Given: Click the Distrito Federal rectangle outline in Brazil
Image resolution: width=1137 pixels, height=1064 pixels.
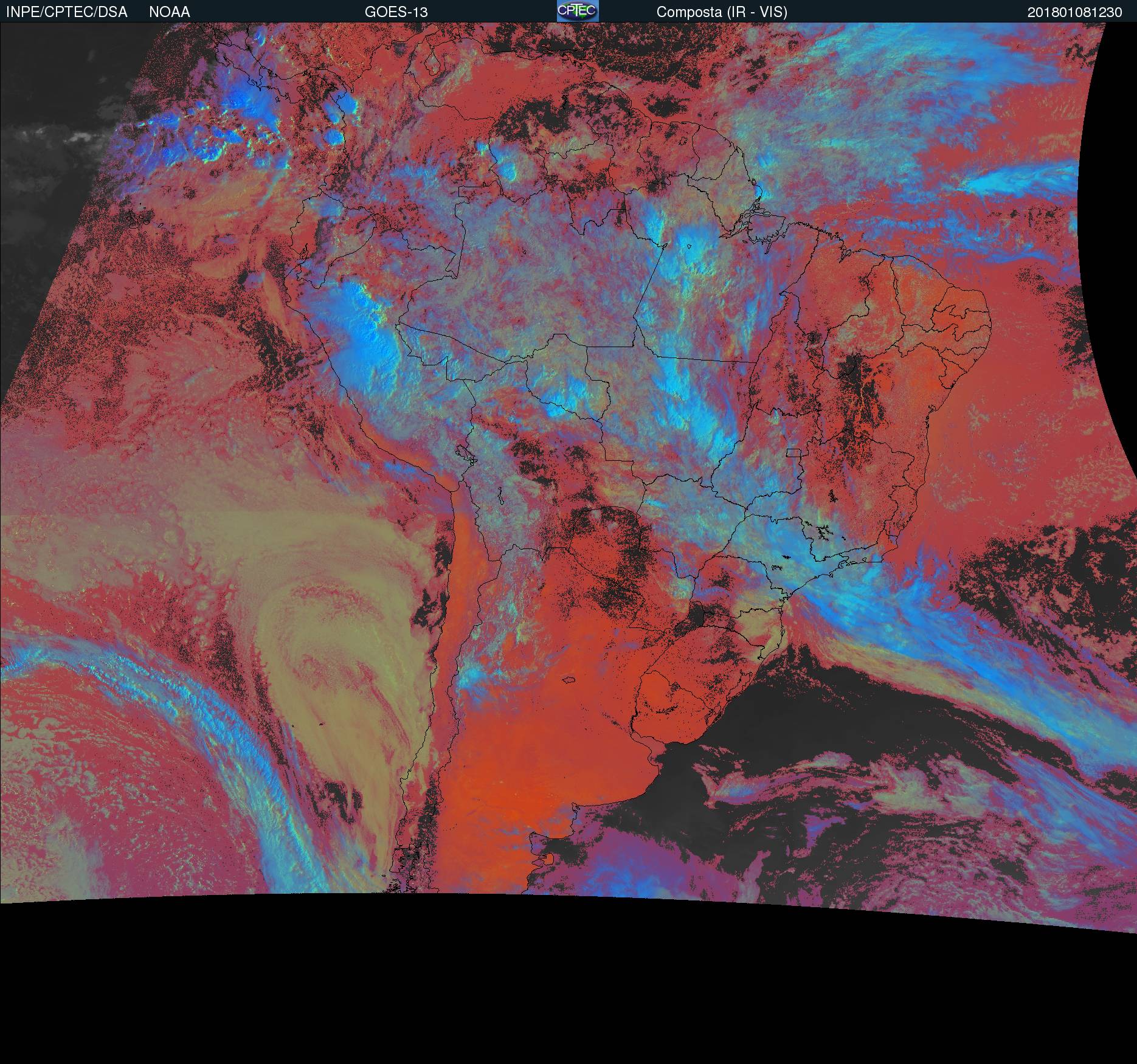Looking at the screenshot, I should point(793,452).
